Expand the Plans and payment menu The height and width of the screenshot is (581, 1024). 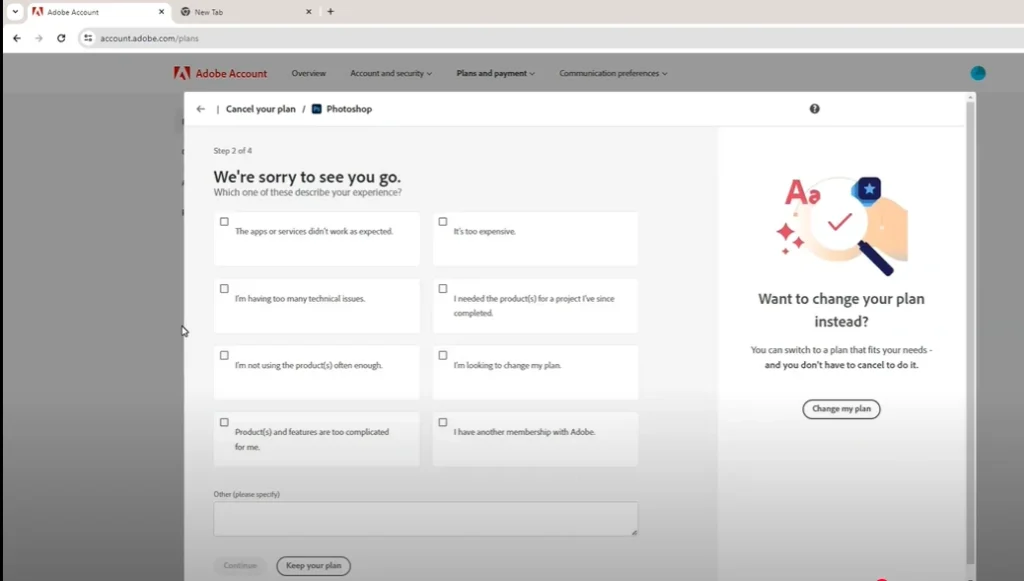click(495, 73)
